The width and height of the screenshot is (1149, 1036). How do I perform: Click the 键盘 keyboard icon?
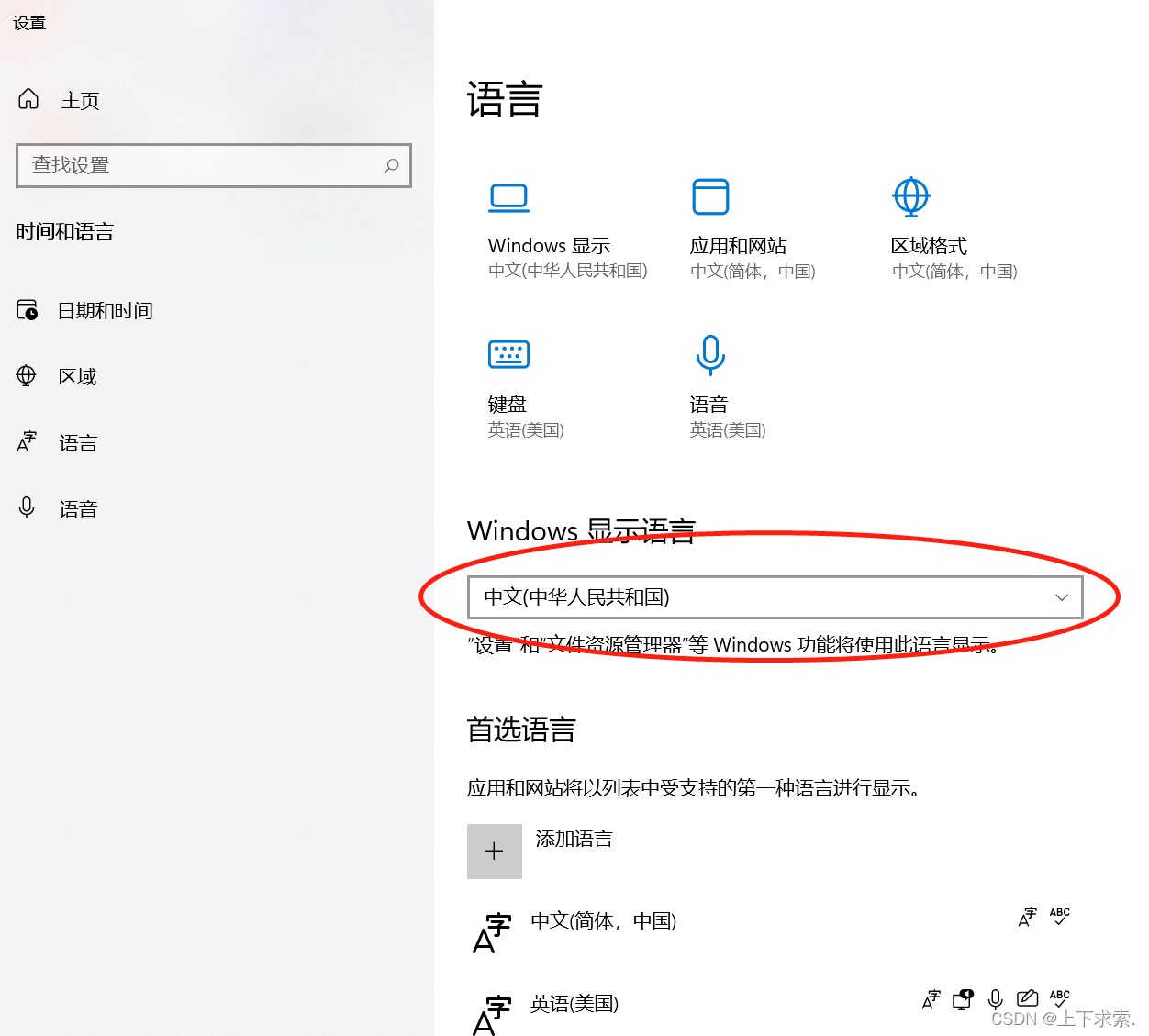click(x=508, y=354)
